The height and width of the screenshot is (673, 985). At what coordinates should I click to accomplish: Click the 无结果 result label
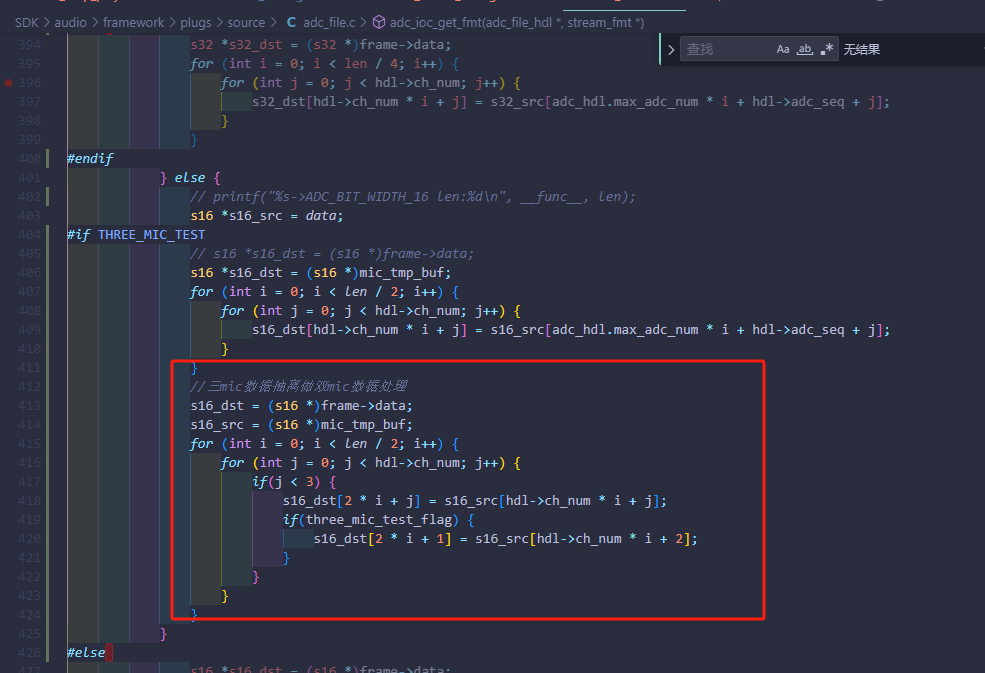pos(862,49)
